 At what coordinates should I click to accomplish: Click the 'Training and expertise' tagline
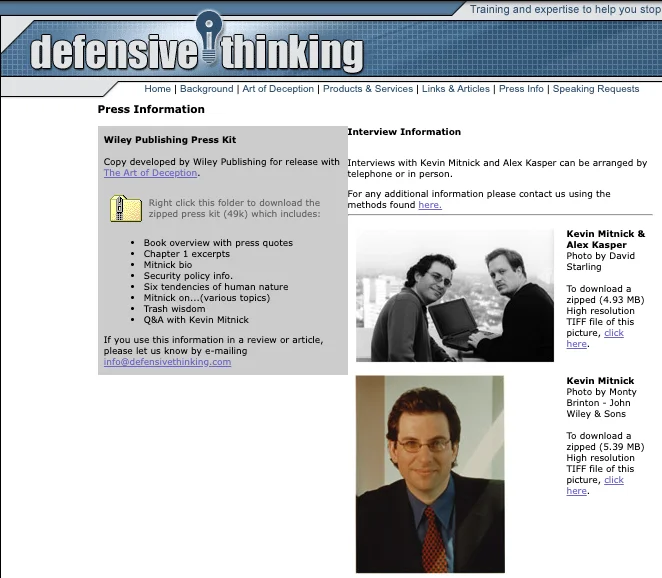click(x=566, y=9)
